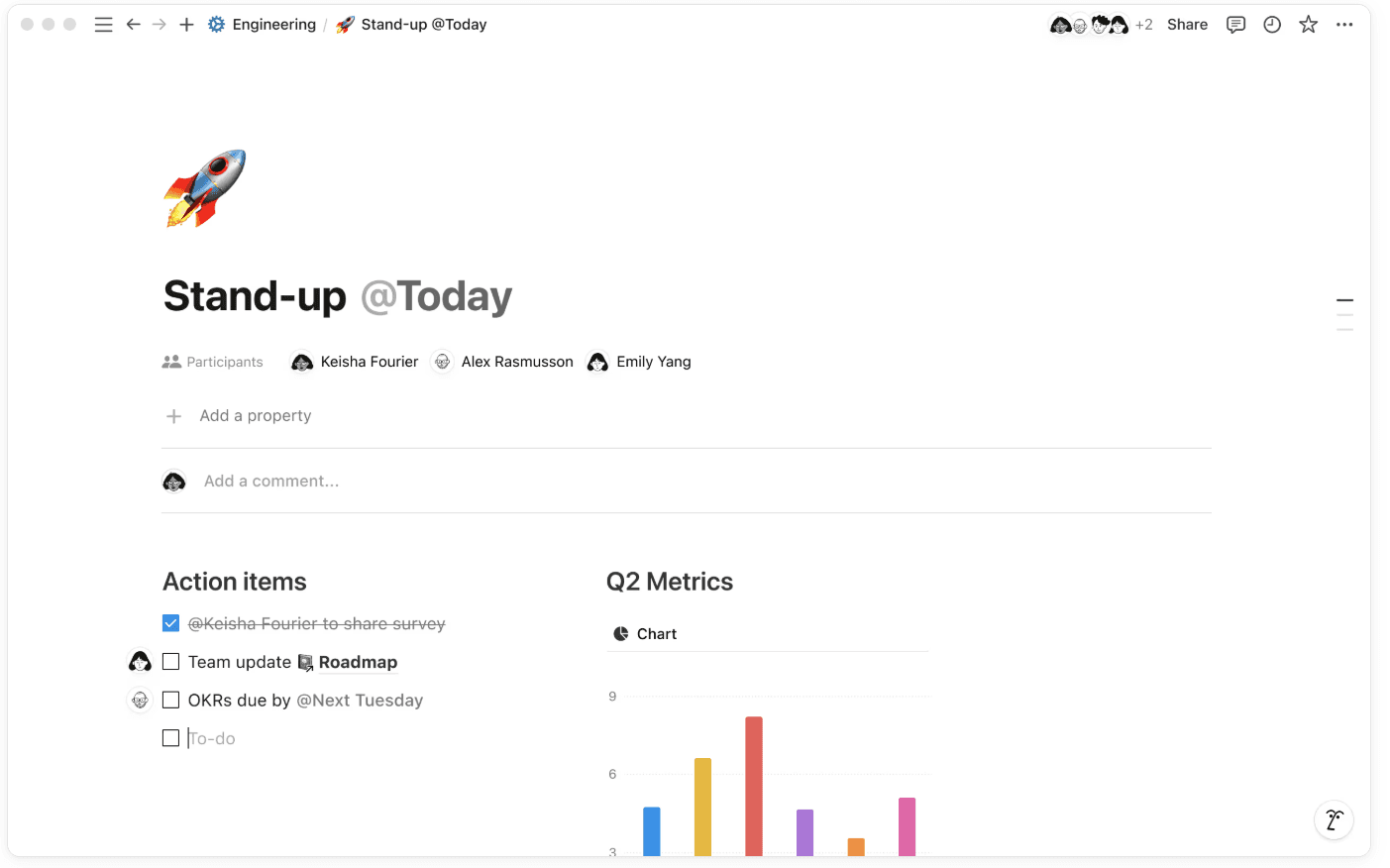The height and width of the screenshot is (868, 1390).
Task: Click the yellow chart bar
Action: pyautogui.click(x=702, y=807)
